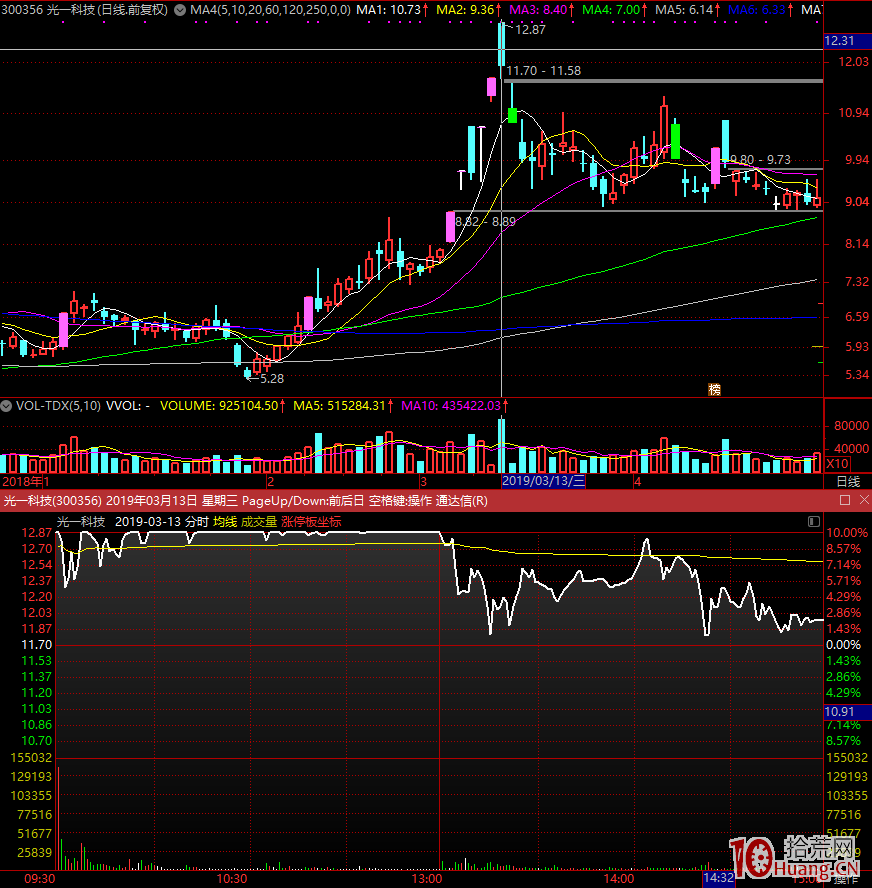The image size is (872, 888).
Task: Toggle the 均线 average line display
Action: [225, 521]
